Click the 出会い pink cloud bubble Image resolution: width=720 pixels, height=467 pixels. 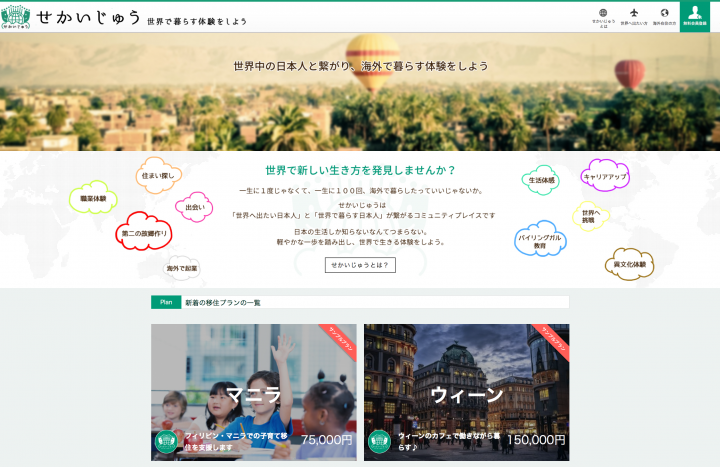pyautogui.click(x=194, y=207)
